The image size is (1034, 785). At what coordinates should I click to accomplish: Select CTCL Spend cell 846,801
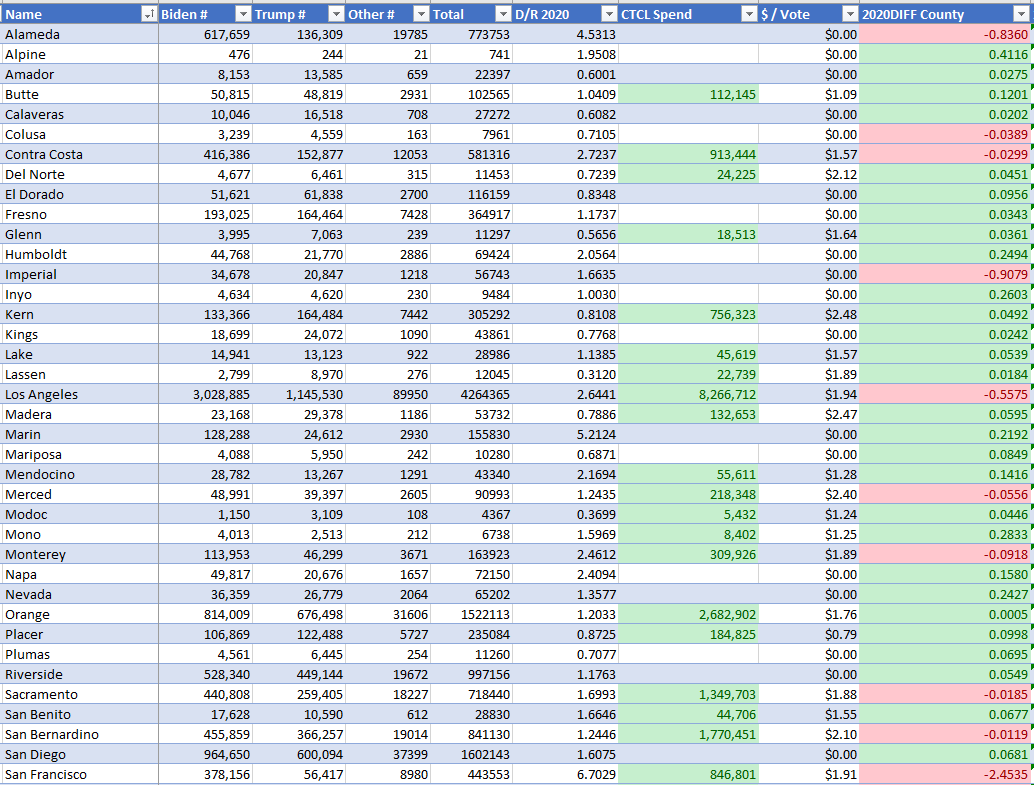(x=688, y=774)
